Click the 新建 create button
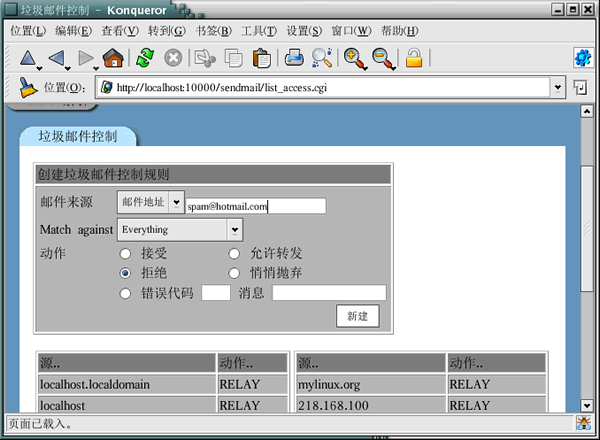Screen dimensions: 600x440 [358, 316]
